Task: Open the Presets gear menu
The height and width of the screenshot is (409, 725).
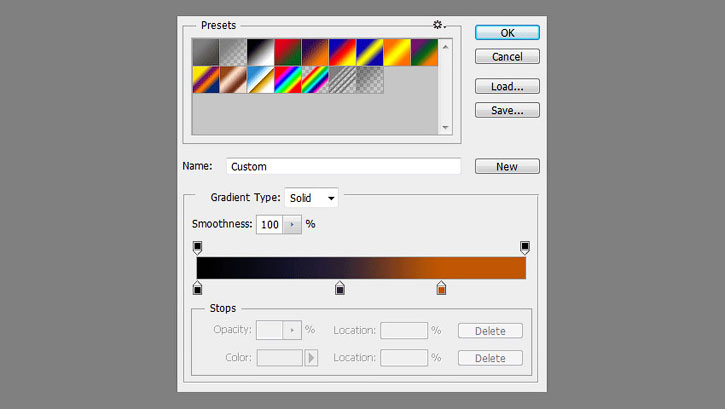Action: (439, 25)
